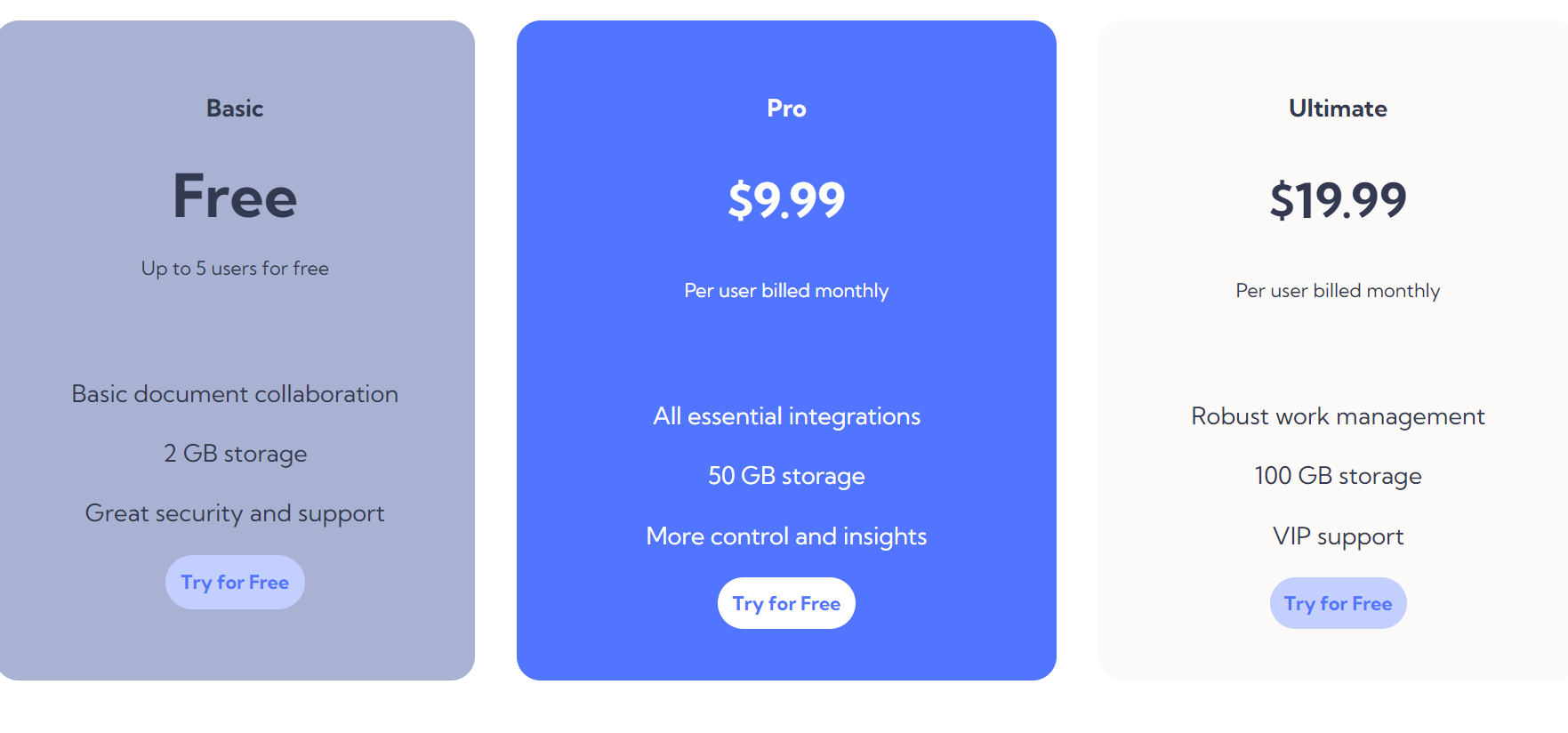Click More control and insights text
This screenshot has width=1568, height=733.
(x=786, y=536)
